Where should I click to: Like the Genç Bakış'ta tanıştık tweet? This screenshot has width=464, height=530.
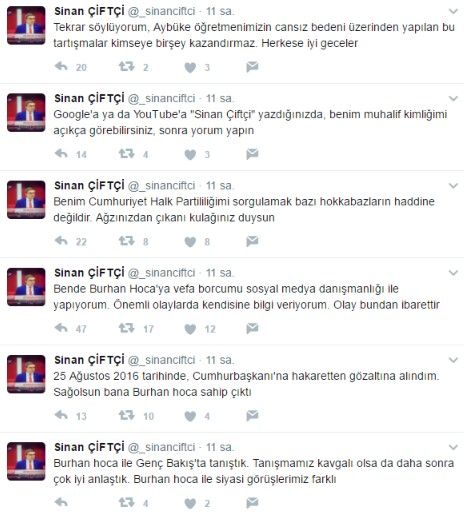[x=190, y=503]
